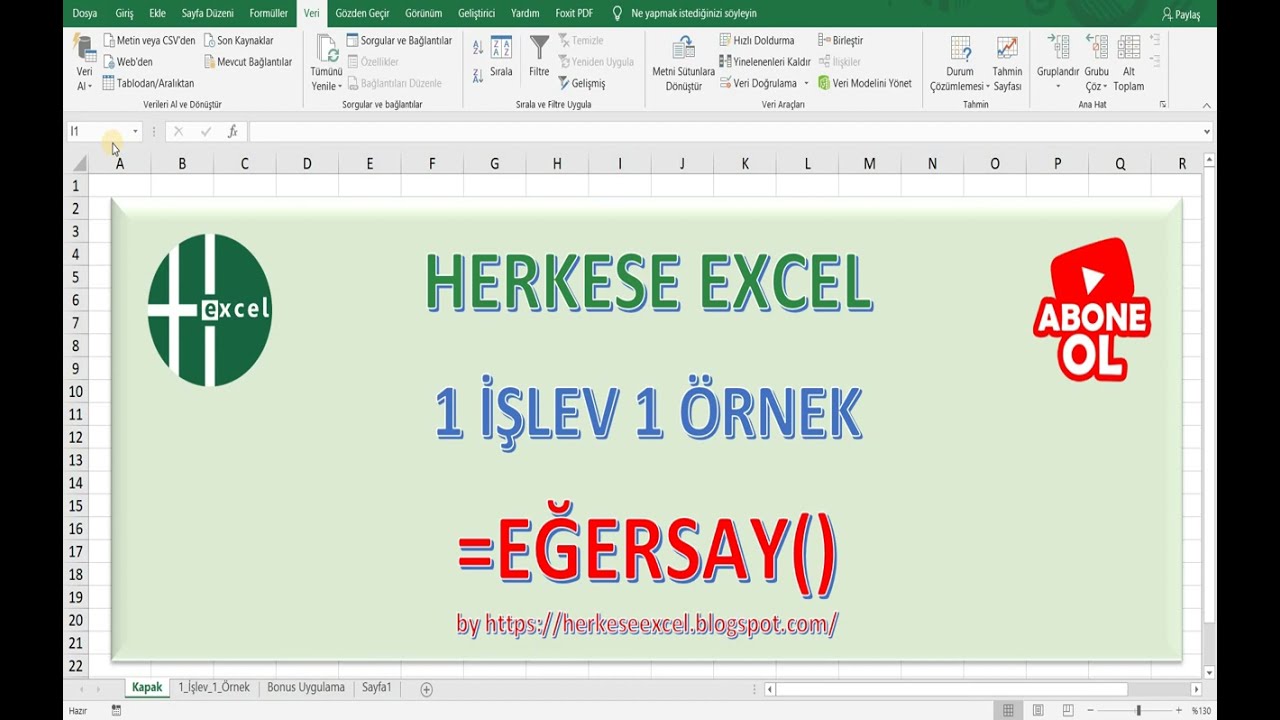Open the Name Box dropdown
The image size is (1280, 720).
(135, 131)
